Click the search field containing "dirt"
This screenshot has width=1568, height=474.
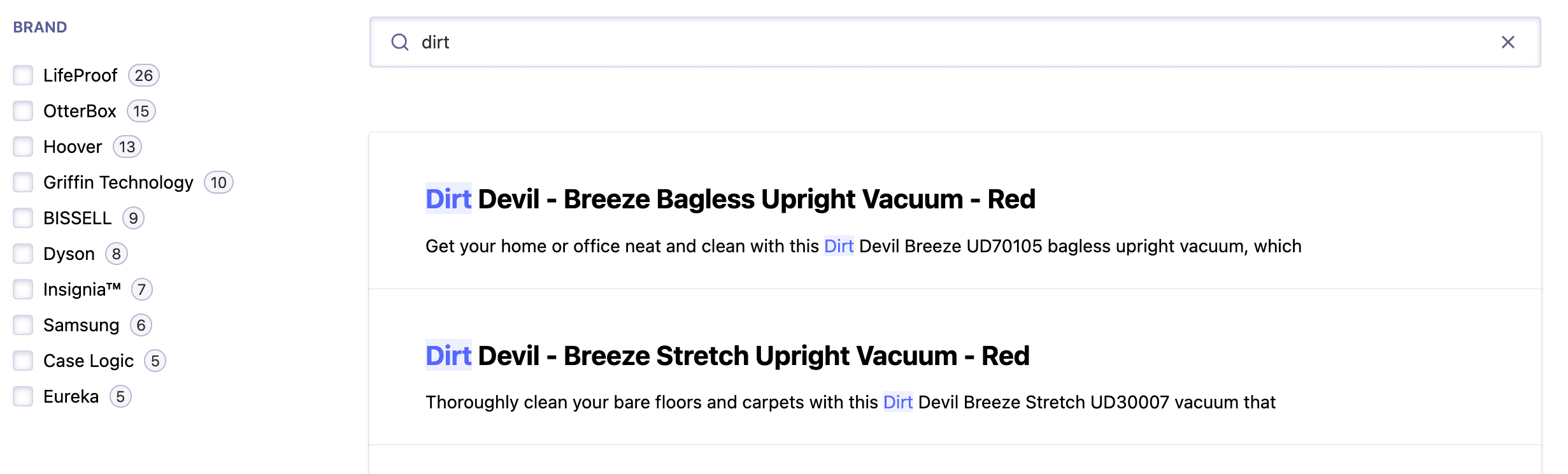pos(892,42)
